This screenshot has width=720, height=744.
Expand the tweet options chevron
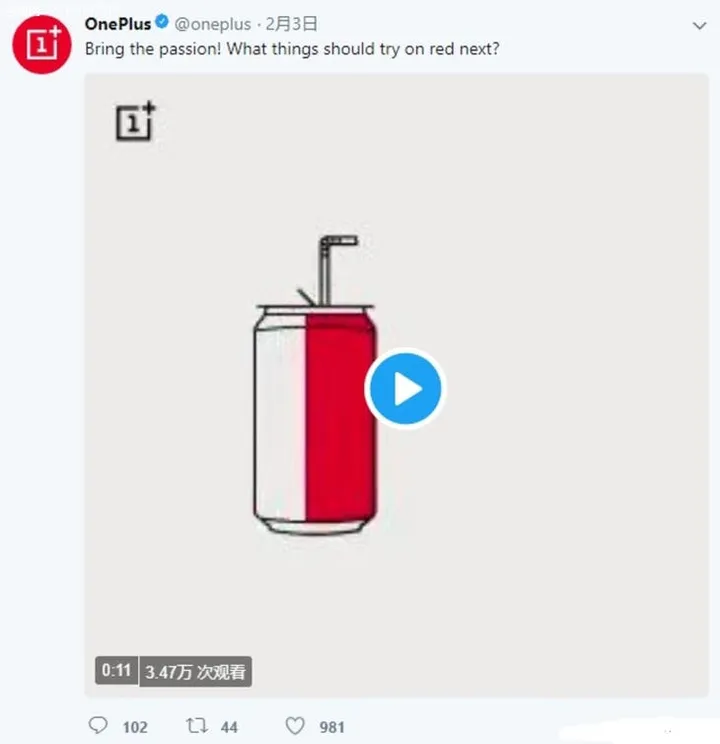point(699,26)
